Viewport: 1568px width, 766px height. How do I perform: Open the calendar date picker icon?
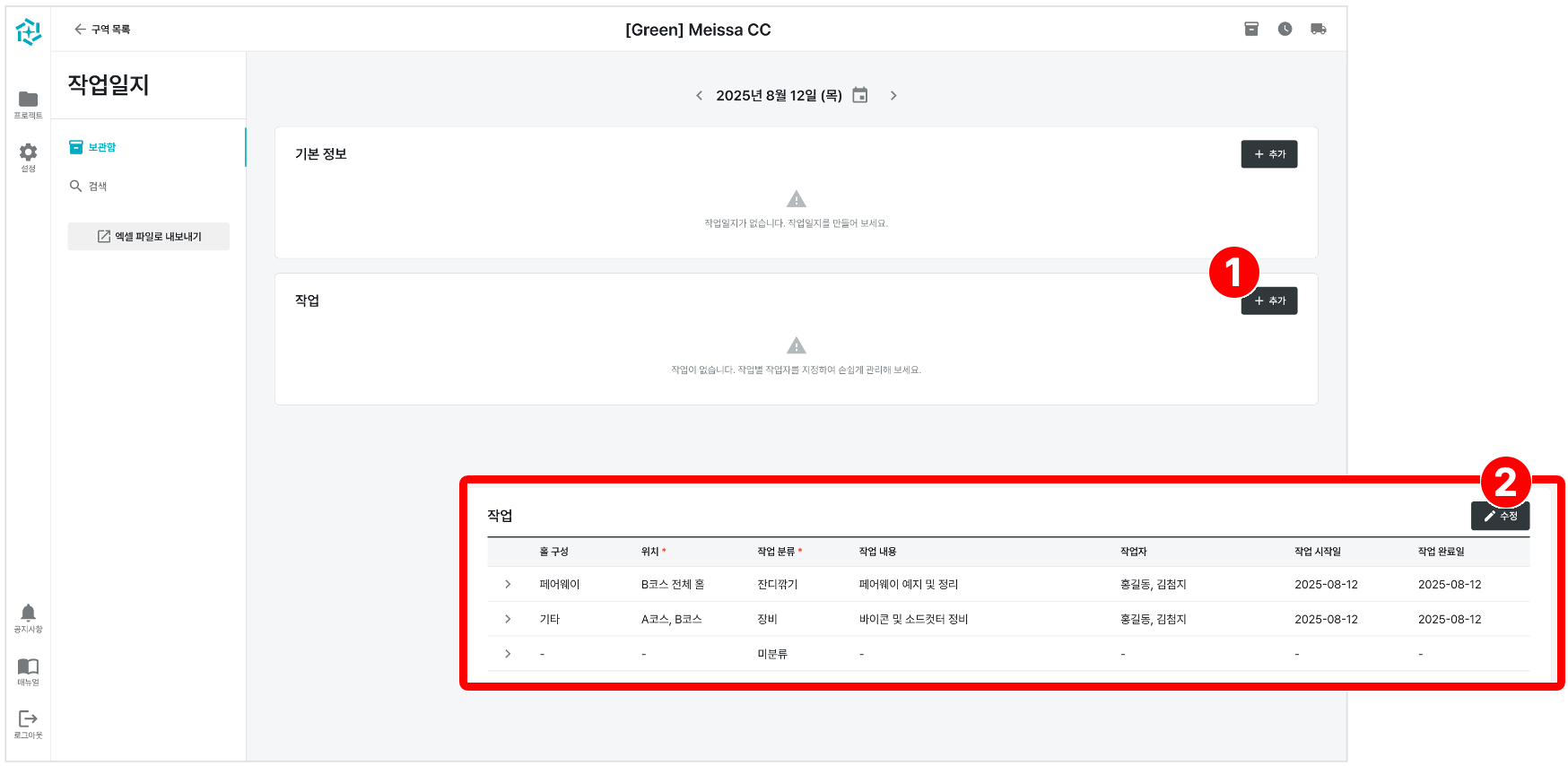859,95
